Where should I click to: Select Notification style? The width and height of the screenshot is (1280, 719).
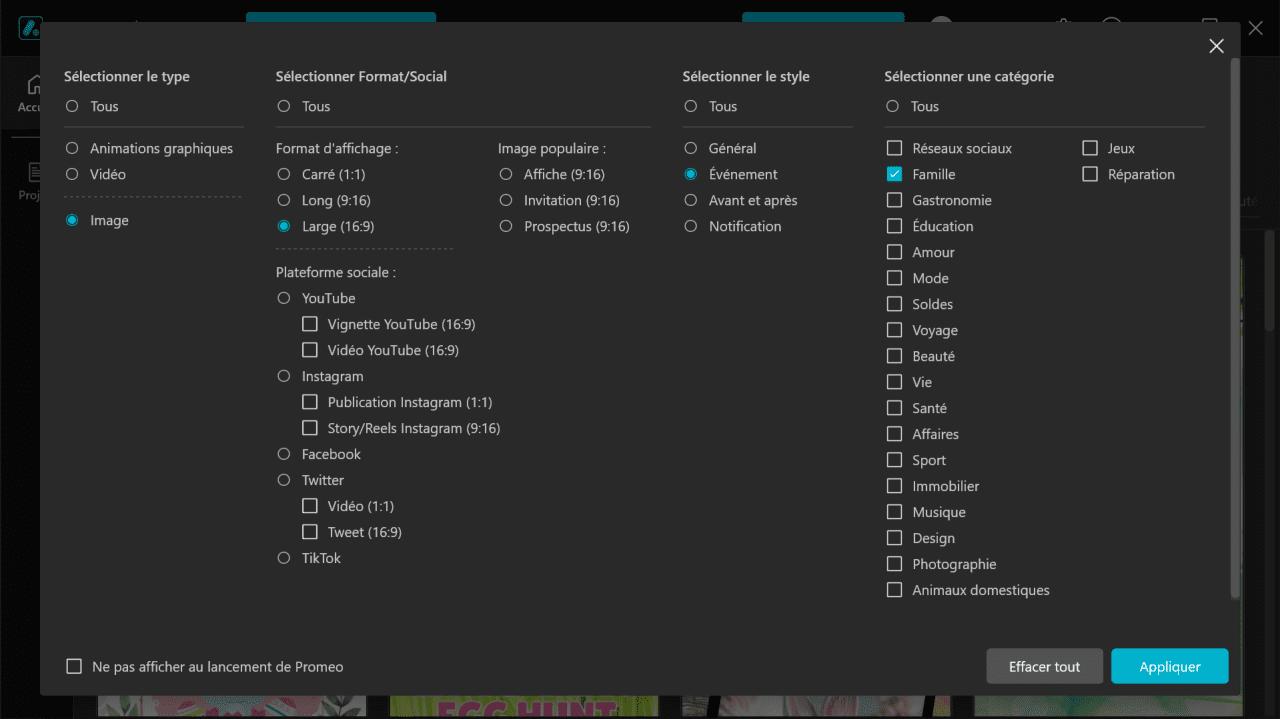(691, 226)
